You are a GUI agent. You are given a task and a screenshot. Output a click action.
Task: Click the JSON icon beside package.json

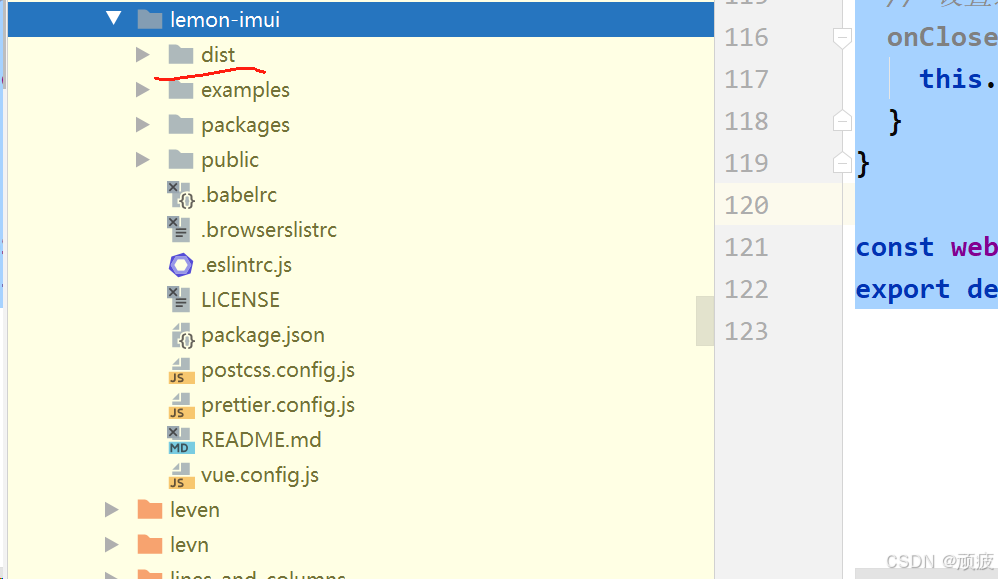180,334
